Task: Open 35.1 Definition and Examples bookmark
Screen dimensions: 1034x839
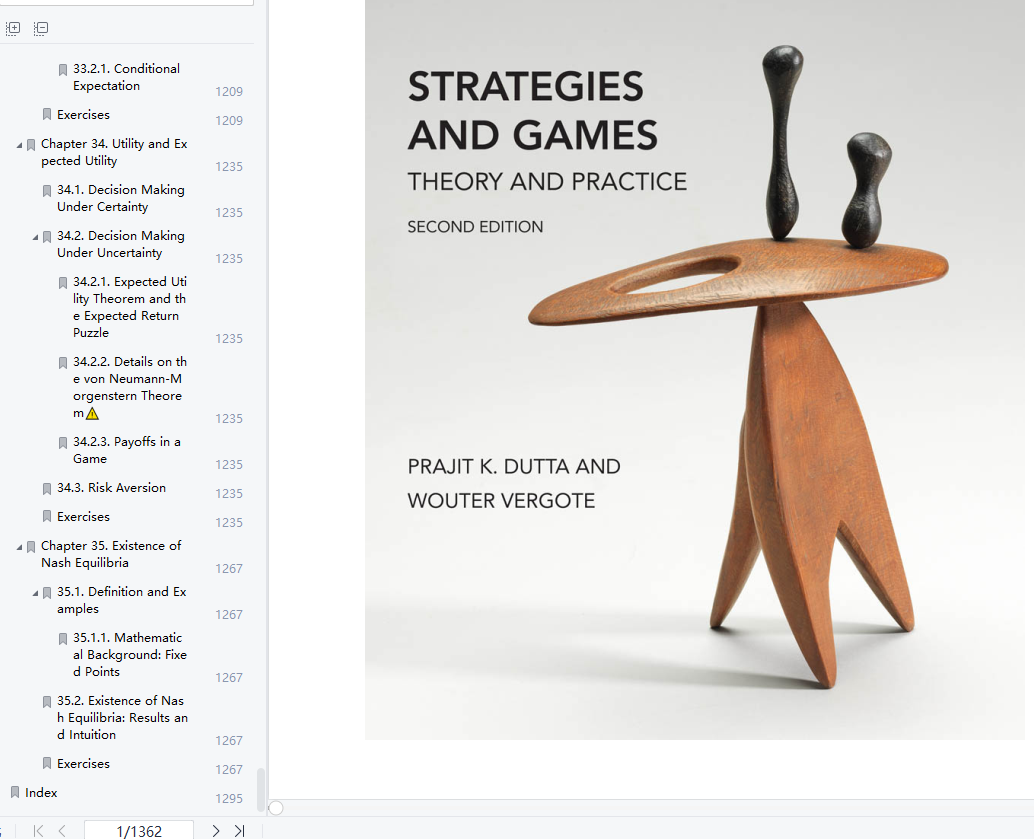Action: [x=121, y=600]
